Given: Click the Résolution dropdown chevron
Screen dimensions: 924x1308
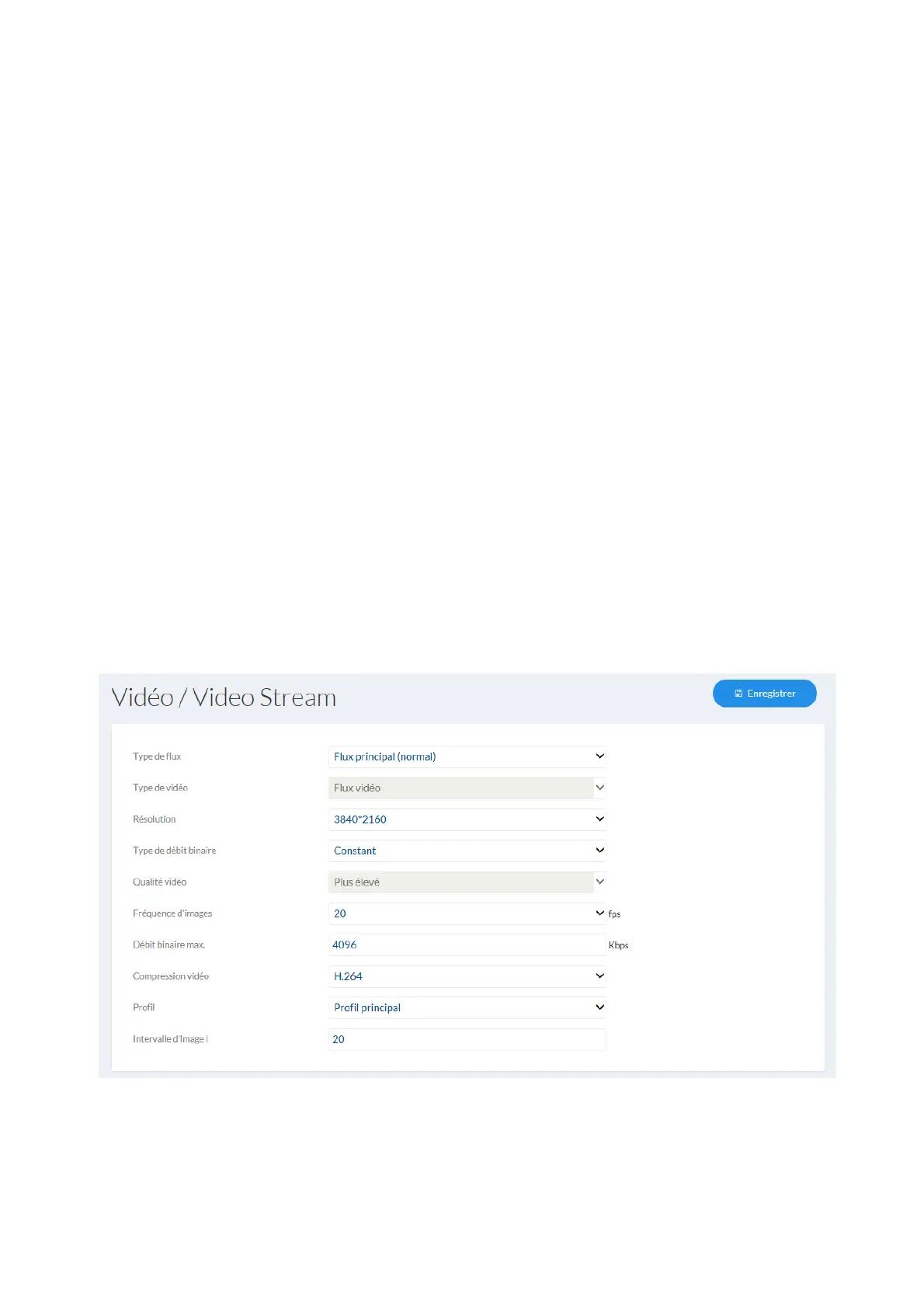Looking at the screenshot, I should [599, 819].
